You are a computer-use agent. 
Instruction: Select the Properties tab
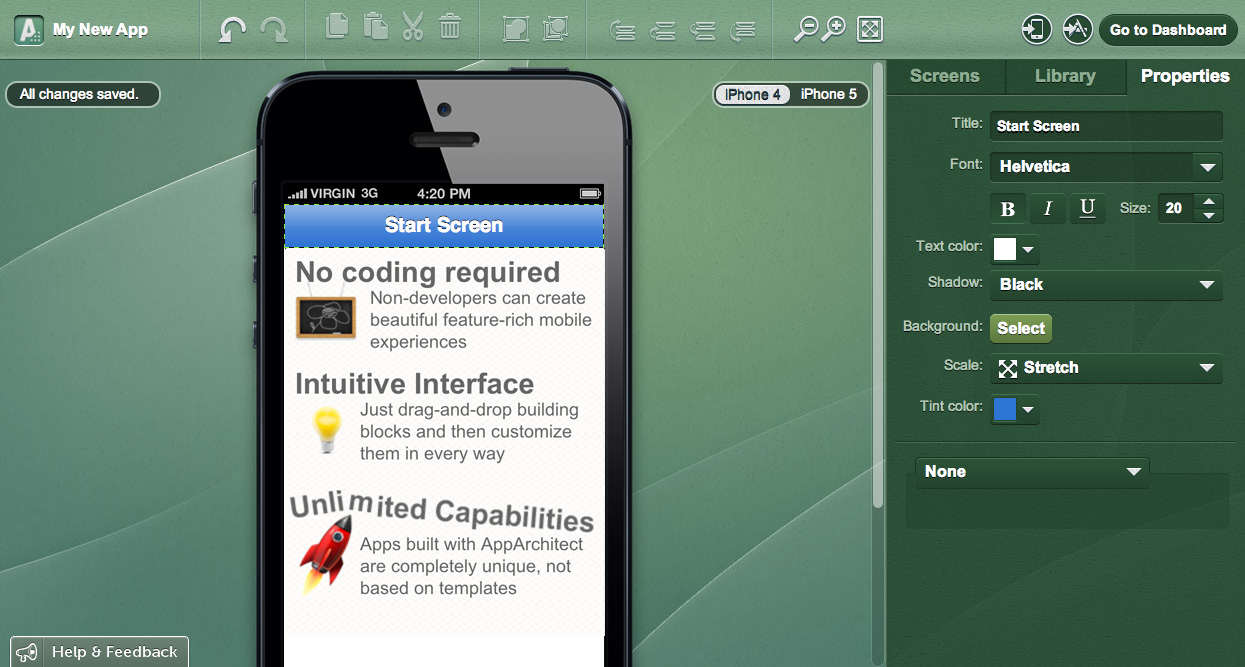[1185, 76]
